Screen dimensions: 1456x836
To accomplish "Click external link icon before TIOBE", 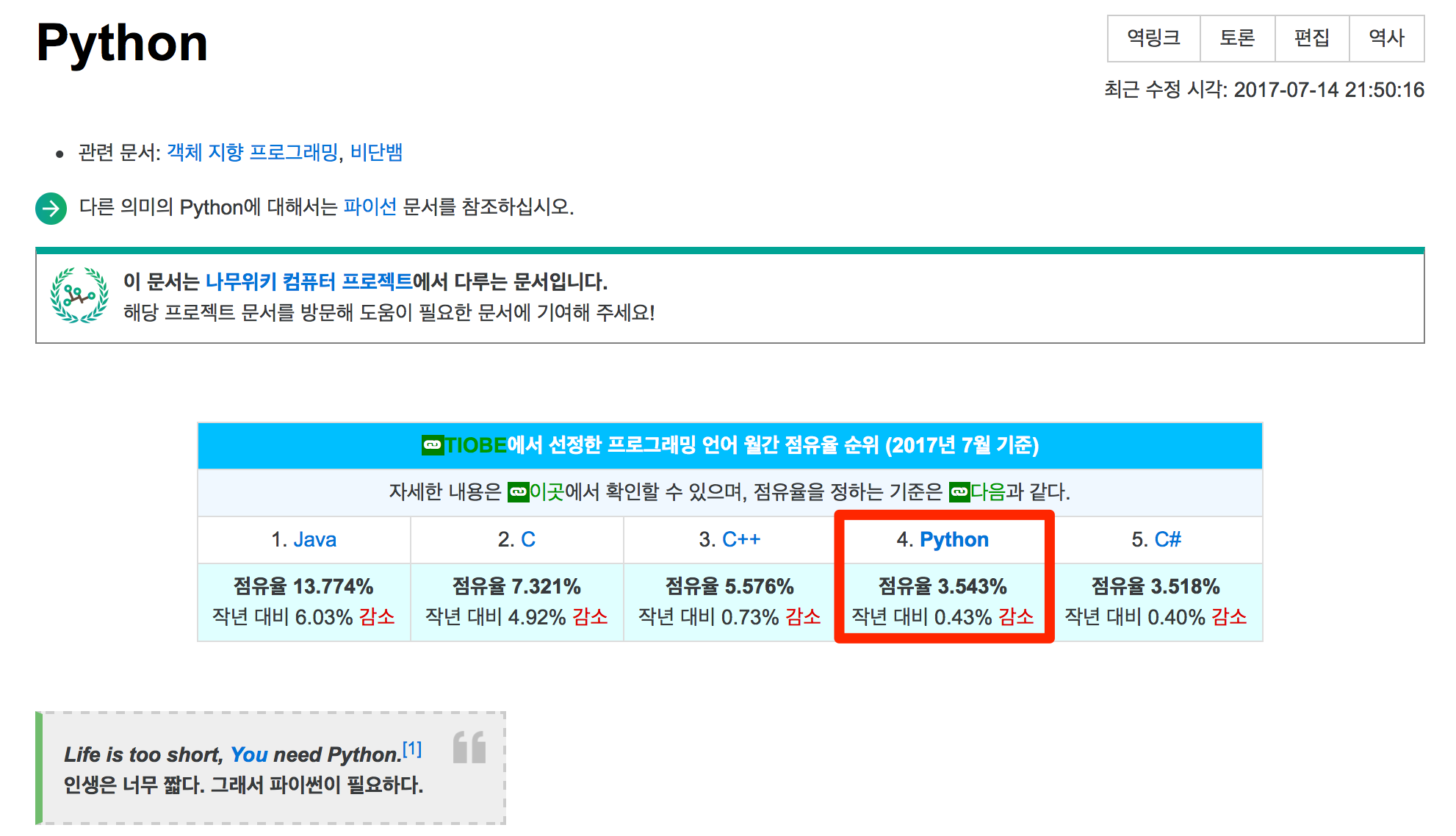I will [432, 445].
